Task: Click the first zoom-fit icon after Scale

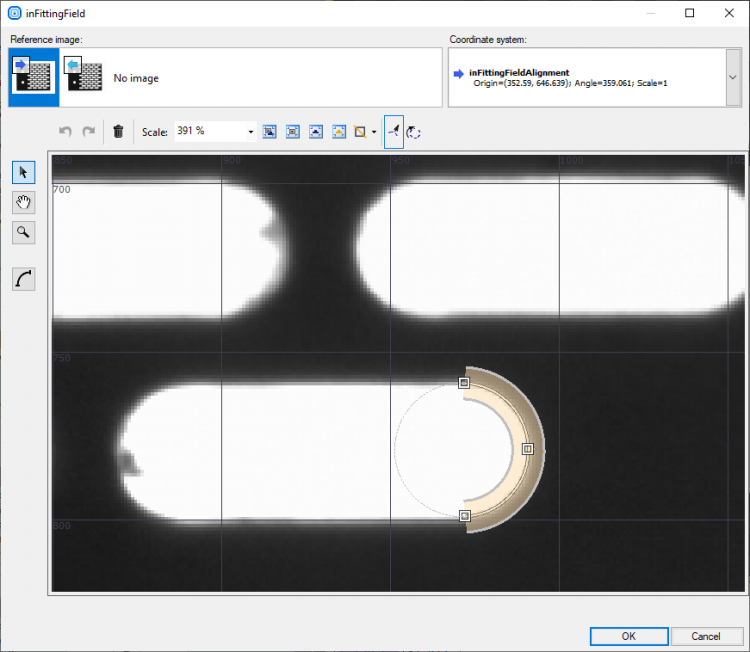Action: pos(269,132)
